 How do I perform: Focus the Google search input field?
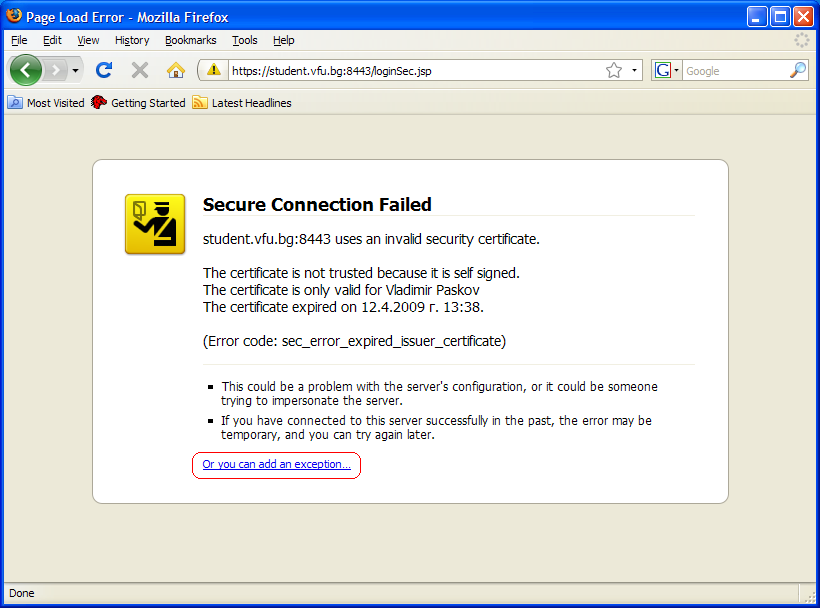point(736,71)
